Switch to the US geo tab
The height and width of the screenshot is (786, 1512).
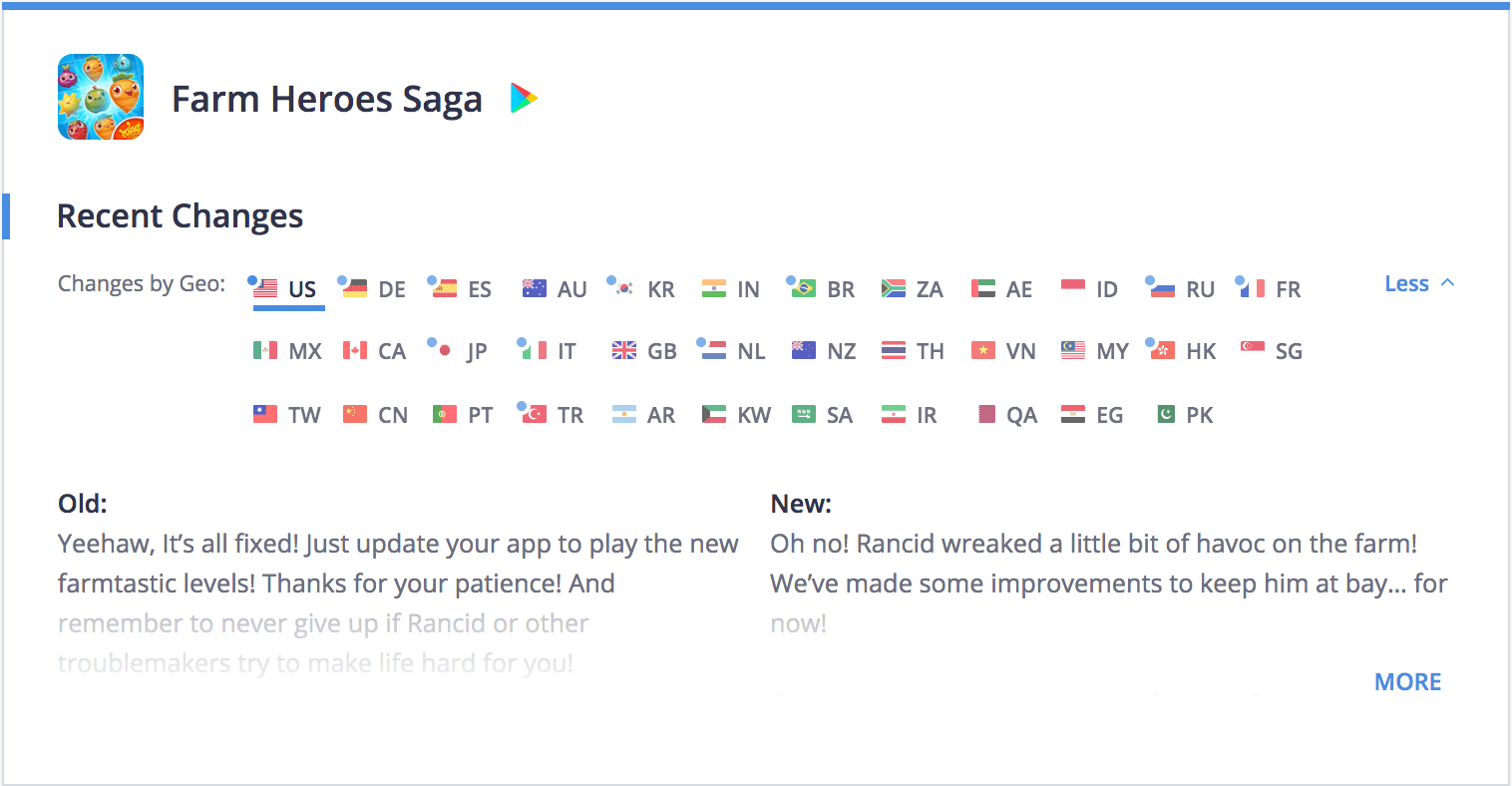coord(288,290)
